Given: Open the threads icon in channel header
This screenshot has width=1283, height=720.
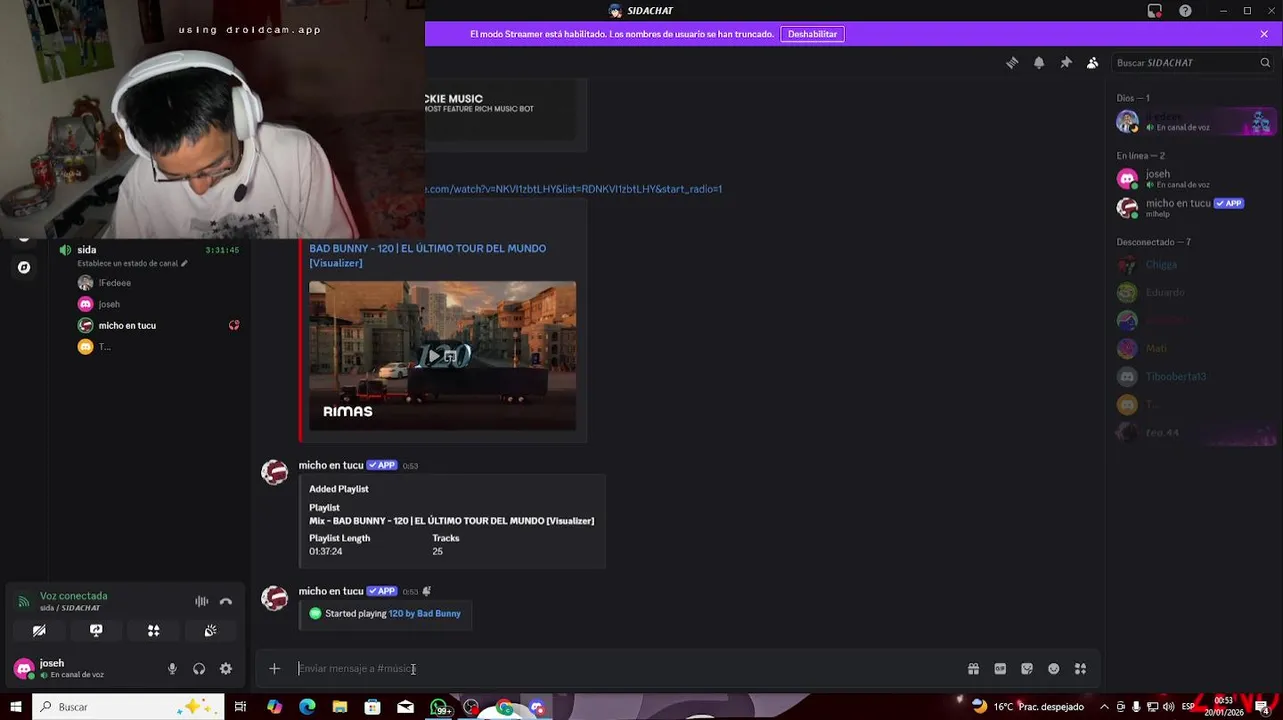Looking at the screenshot, I should click(1012, 63).
